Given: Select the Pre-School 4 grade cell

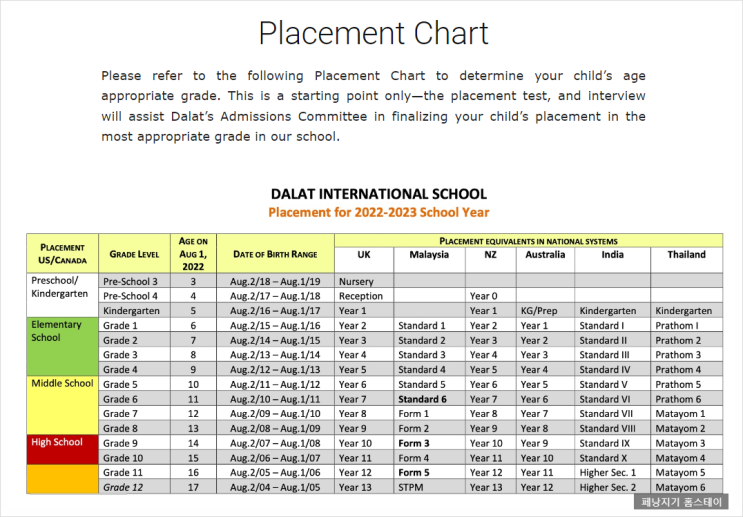Looking at the screenshot, I should point(134,296).
